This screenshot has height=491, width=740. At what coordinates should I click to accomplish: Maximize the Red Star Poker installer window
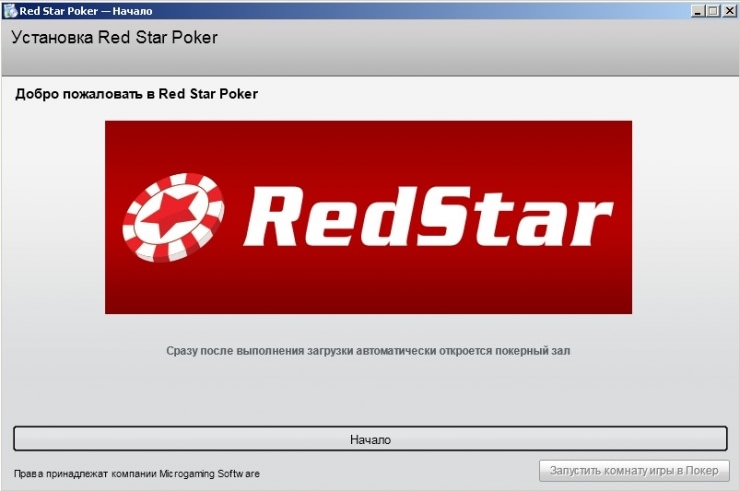[x=713, y=10]
